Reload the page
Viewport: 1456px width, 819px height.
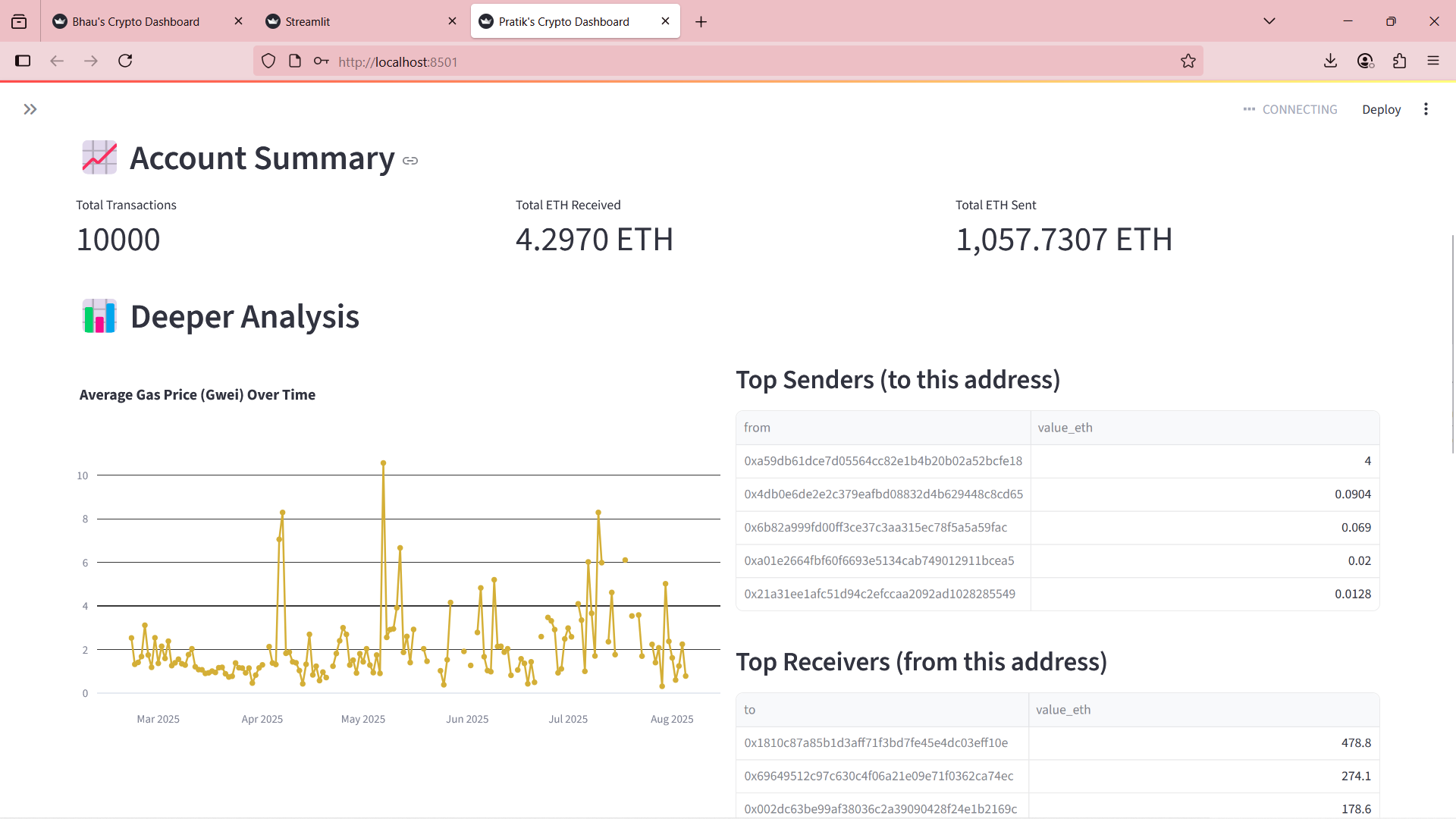(x=126, y=61)
